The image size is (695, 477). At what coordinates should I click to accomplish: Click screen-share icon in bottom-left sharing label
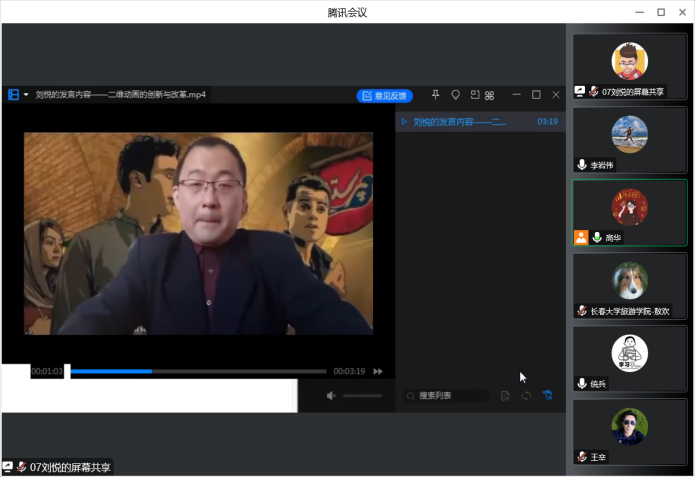click(x=8, y=467)
